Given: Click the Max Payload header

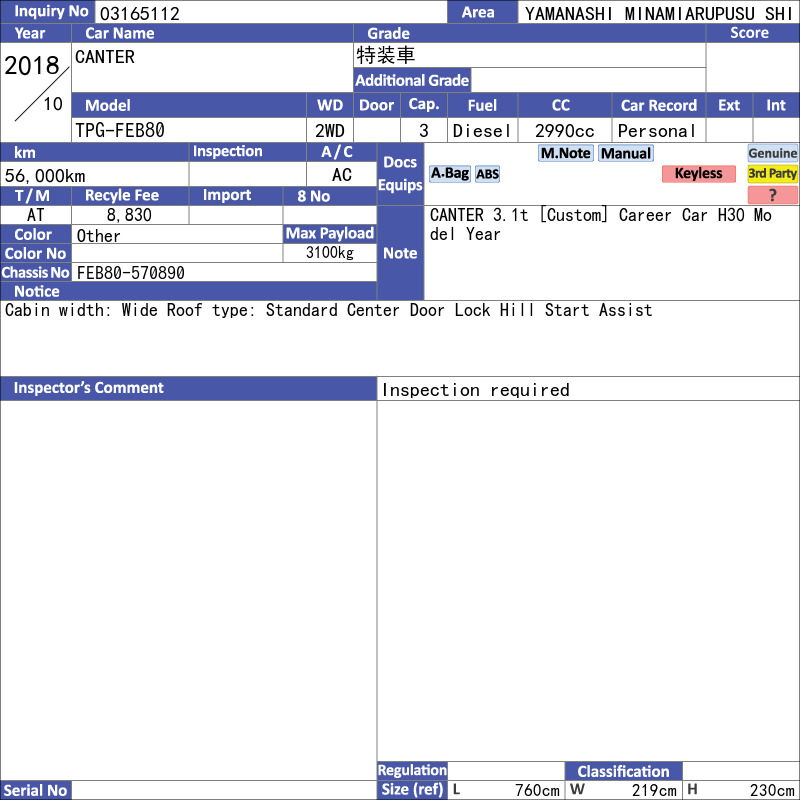Looking at the screenshot, I should (x=330, y=234).
